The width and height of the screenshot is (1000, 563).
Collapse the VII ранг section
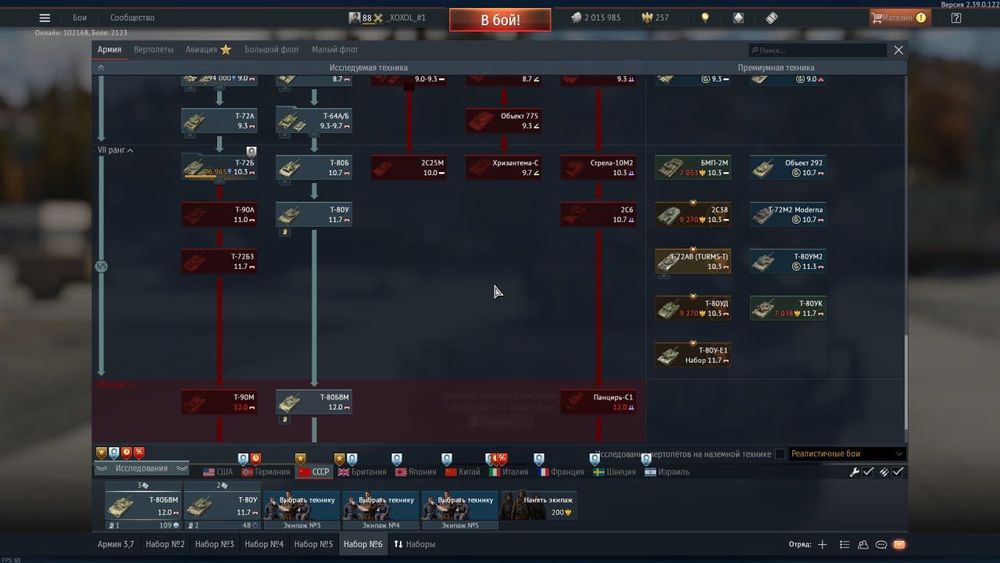(x=115, y=150)
